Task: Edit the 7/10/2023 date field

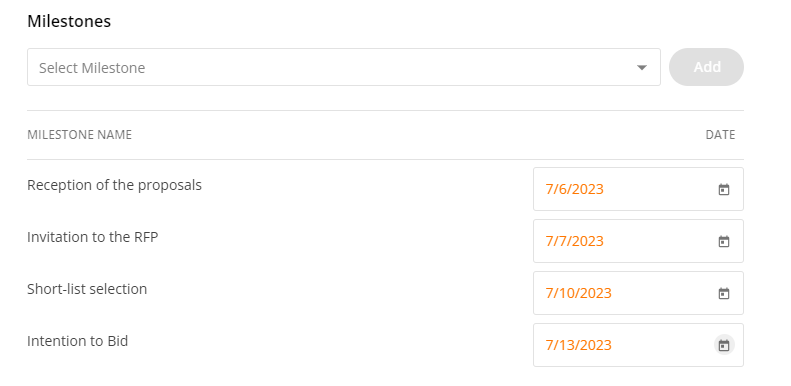Action: (x=638, y=293)
